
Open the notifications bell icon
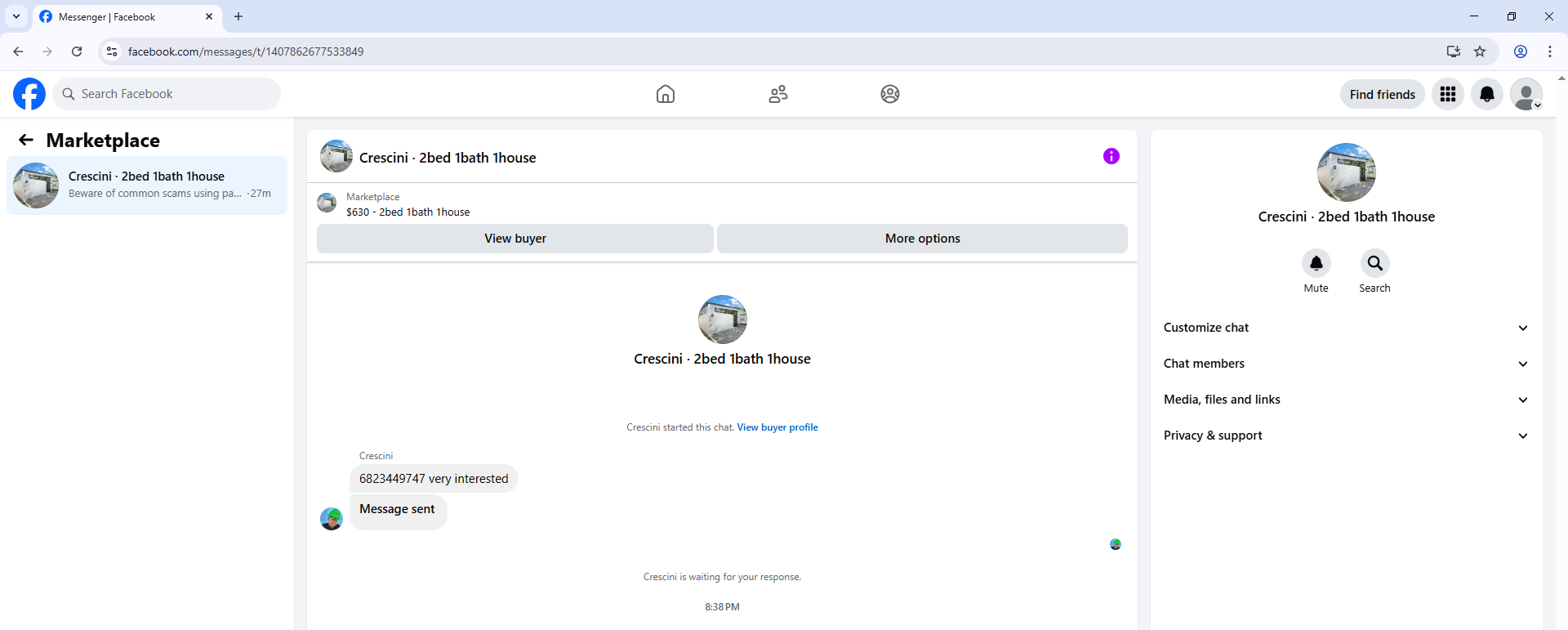[x=1487, y=94]
